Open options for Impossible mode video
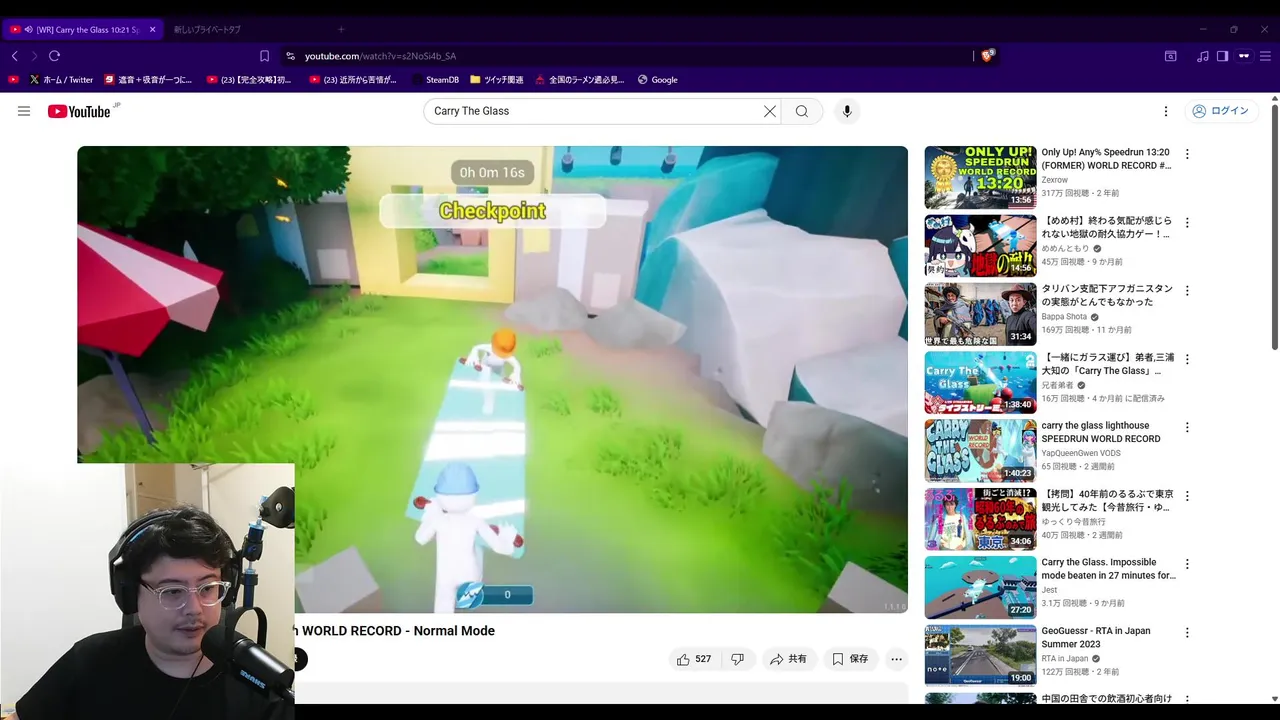 (1187, 564)
